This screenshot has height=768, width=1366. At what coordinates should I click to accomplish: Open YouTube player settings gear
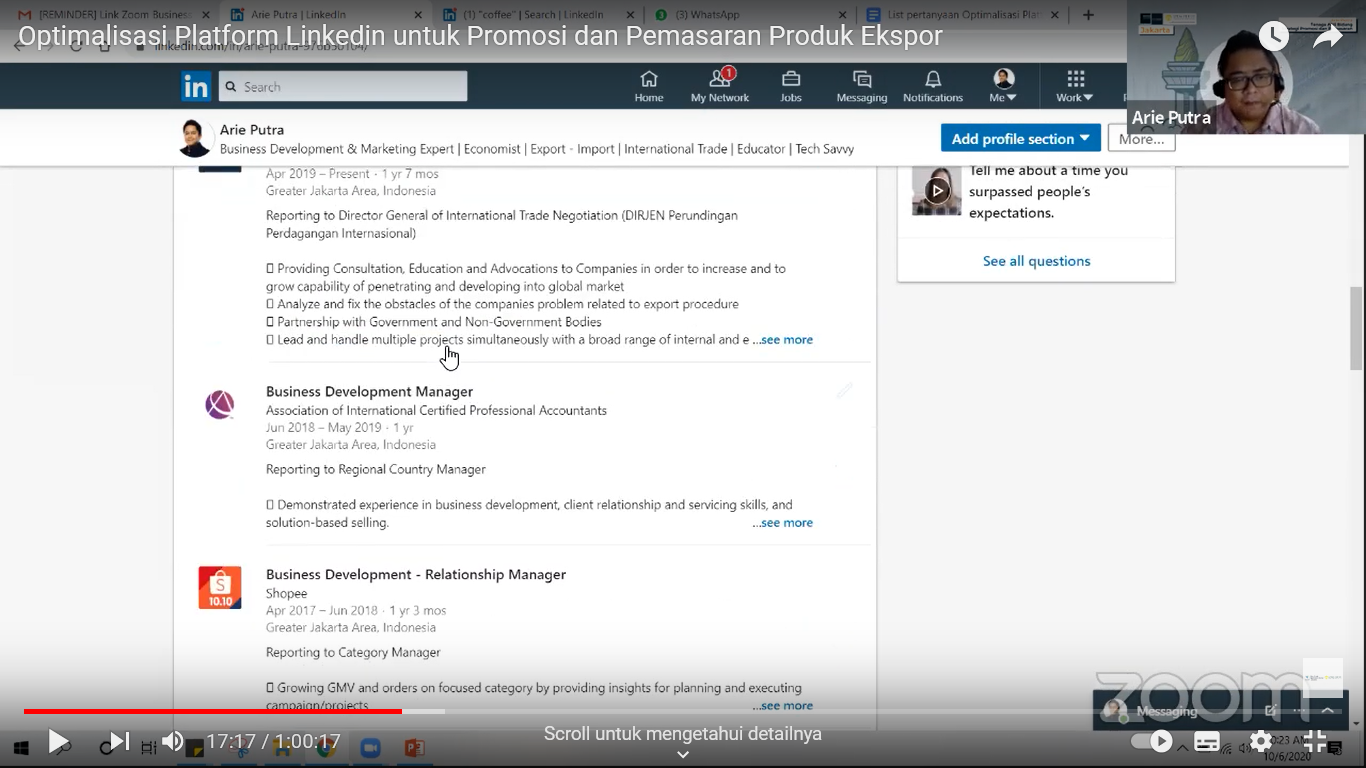point(1261,741)
